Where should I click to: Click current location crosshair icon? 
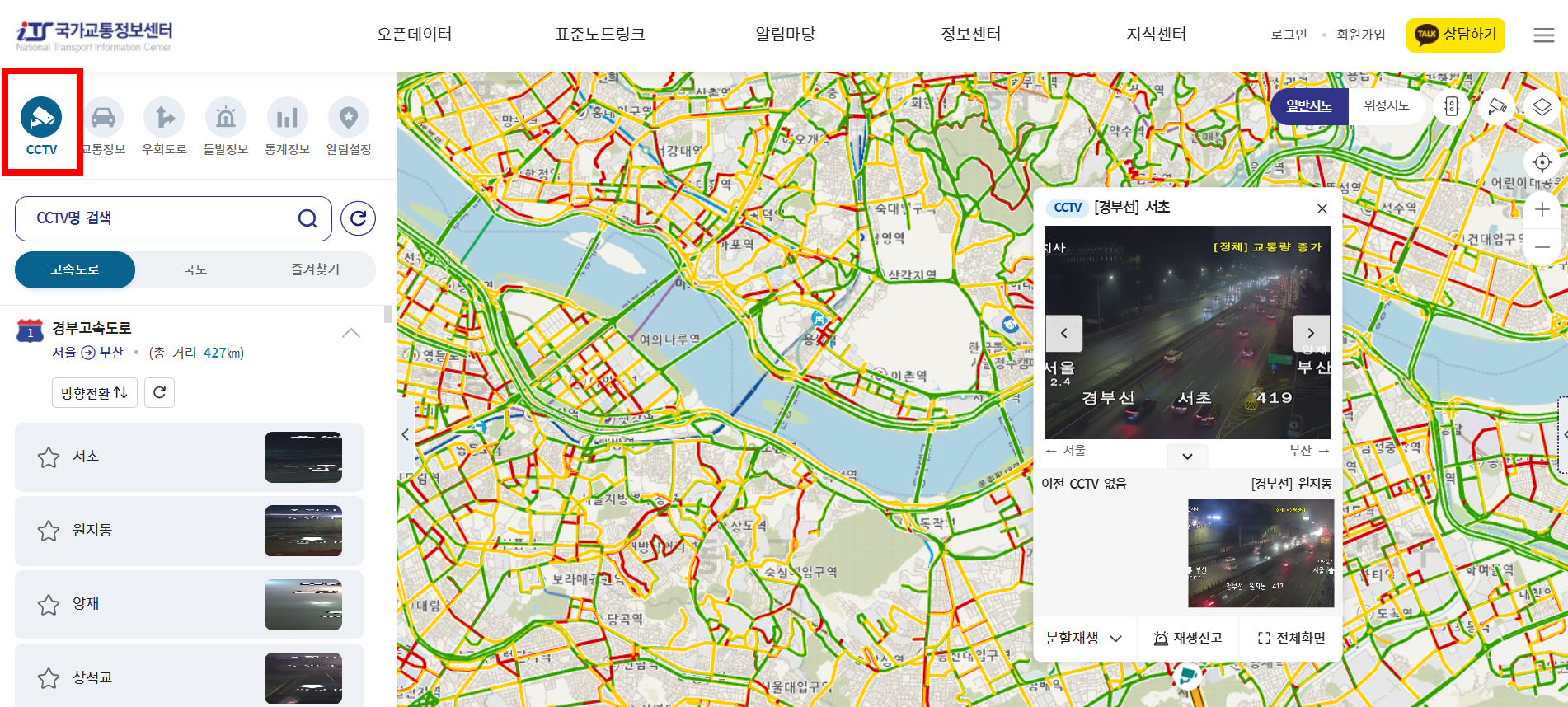pos(1542,162)
